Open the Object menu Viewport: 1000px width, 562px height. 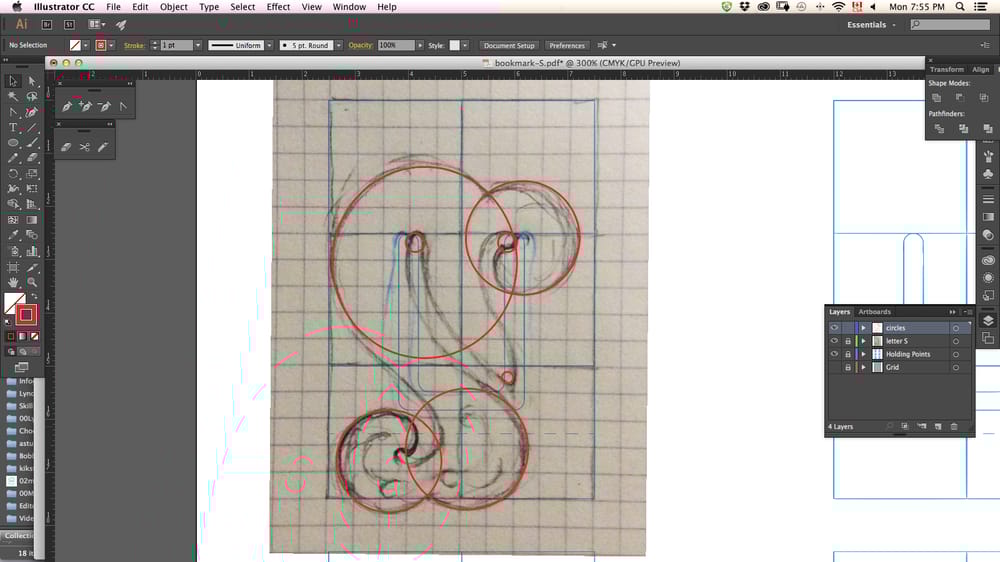pos(173,7)
